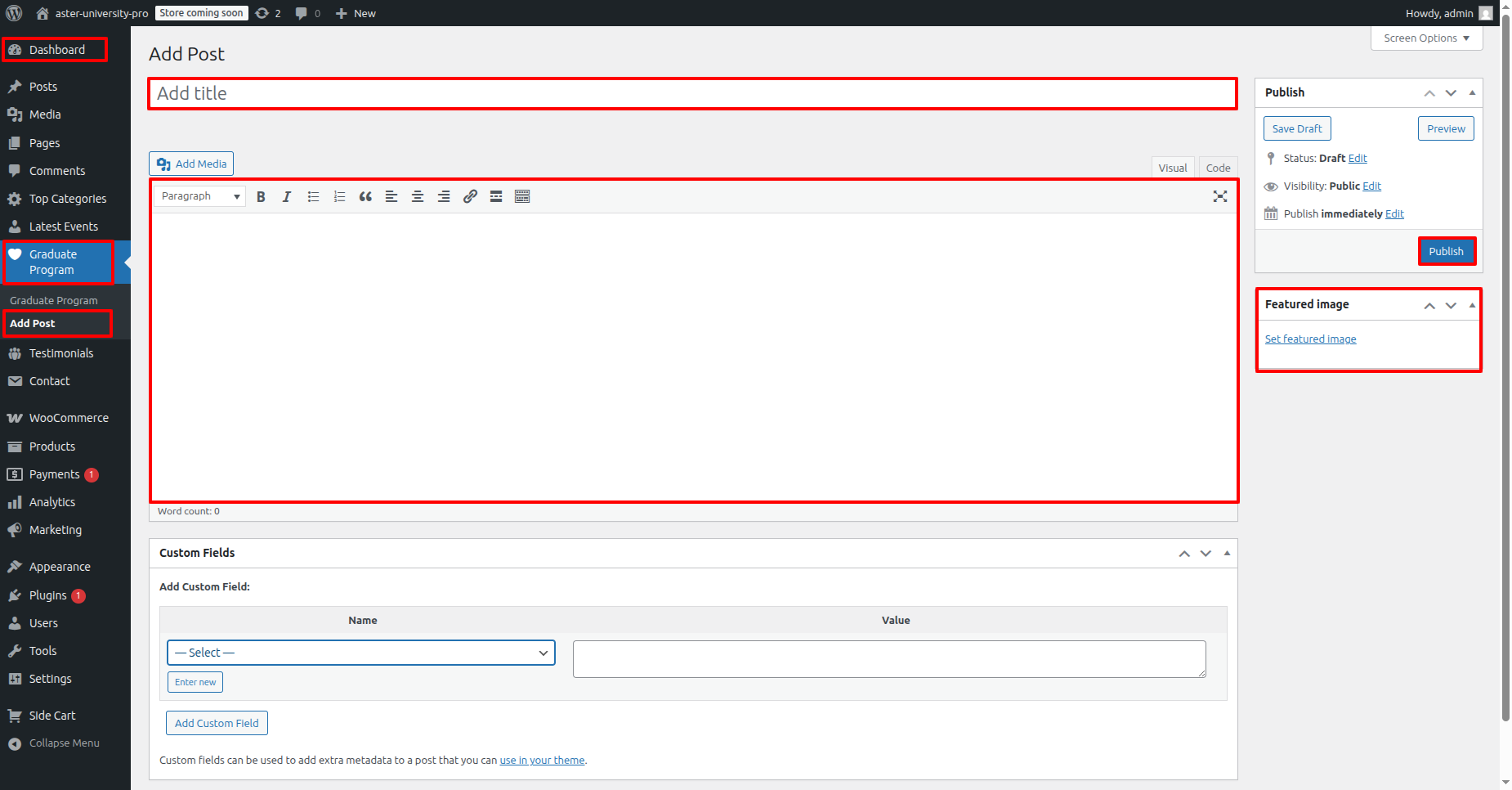The height and width of the screenshot is (790, 1512).
Task: Open Testimonials in sidebar
Action: [61, 353]
